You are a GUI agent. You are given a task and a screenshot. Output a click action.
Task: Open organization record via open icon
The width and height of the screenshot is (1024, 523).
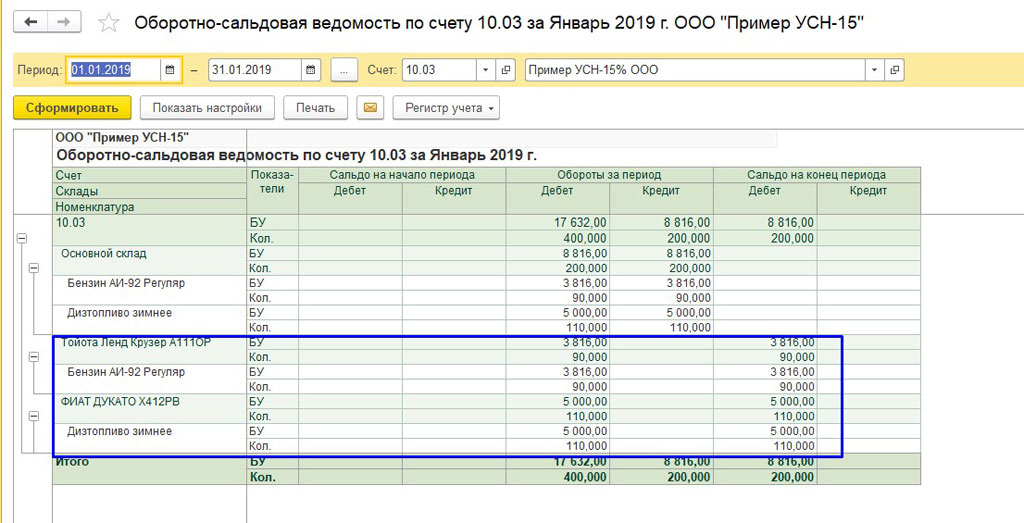(x=894, y=70)
